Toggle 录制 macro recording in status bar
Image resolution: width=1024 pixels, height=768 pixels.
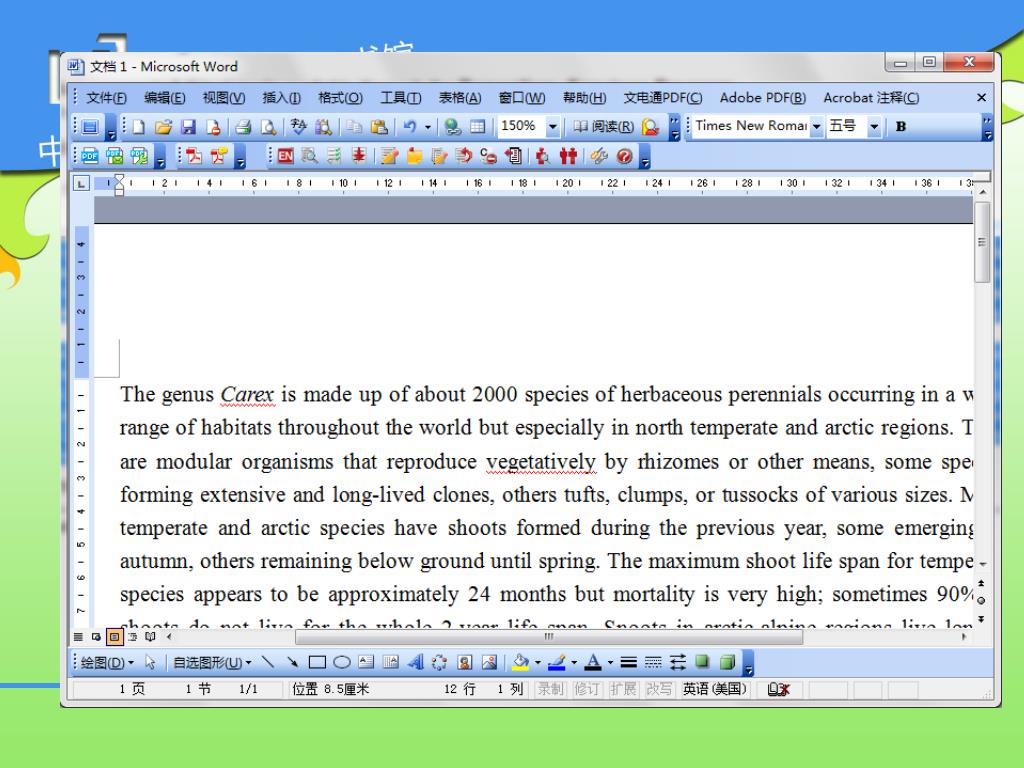pos(549,689)
